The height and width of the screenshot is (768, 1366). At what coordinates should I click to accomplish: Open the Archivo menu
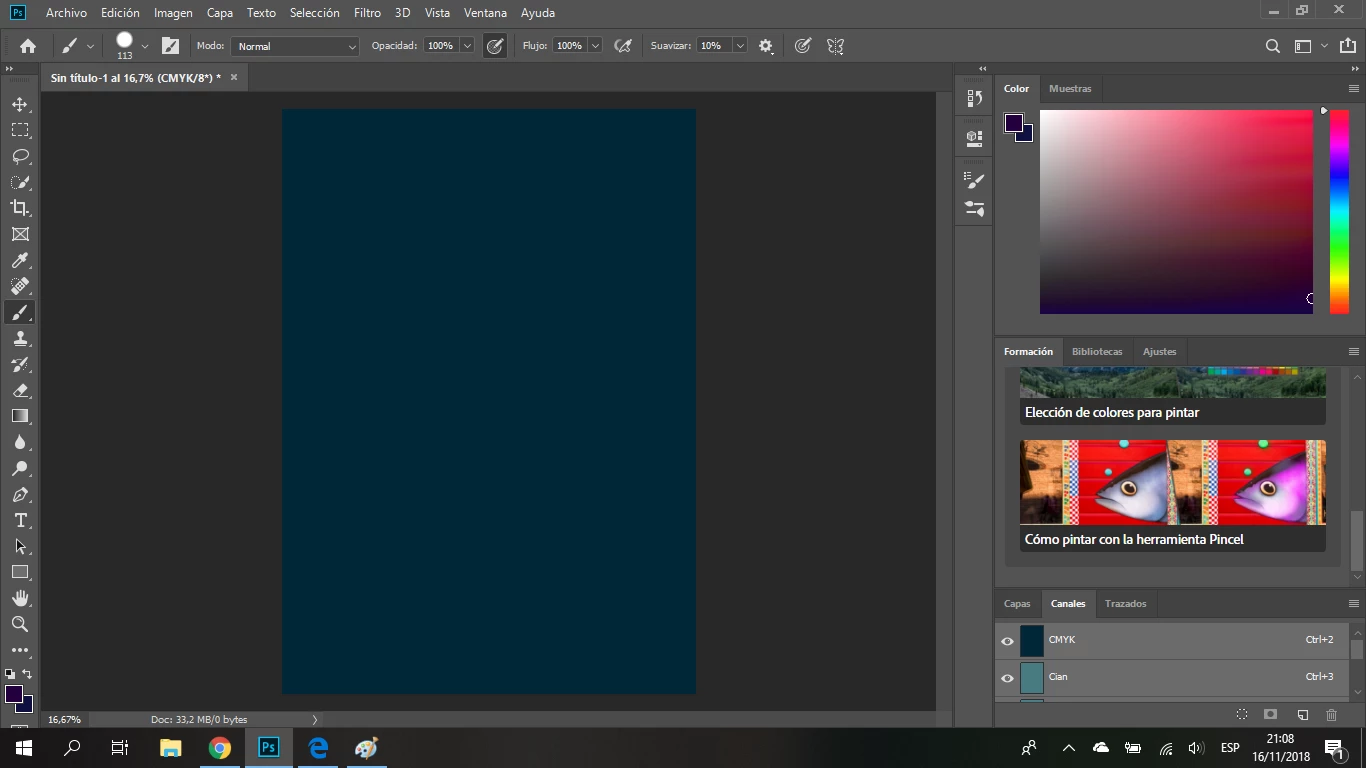tap(66, 13)
